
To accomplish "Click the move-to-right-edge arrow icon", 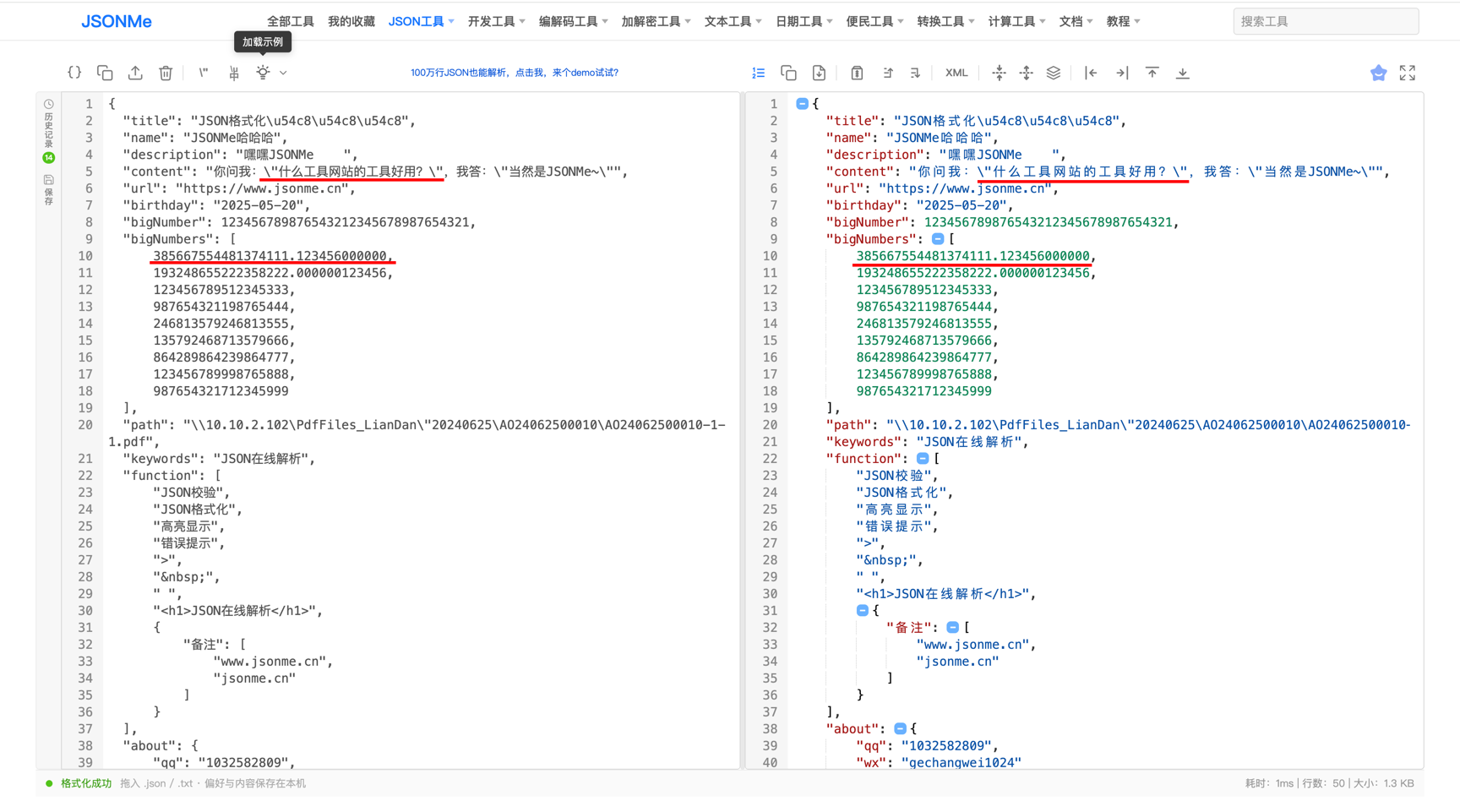I will (1122, 73).
